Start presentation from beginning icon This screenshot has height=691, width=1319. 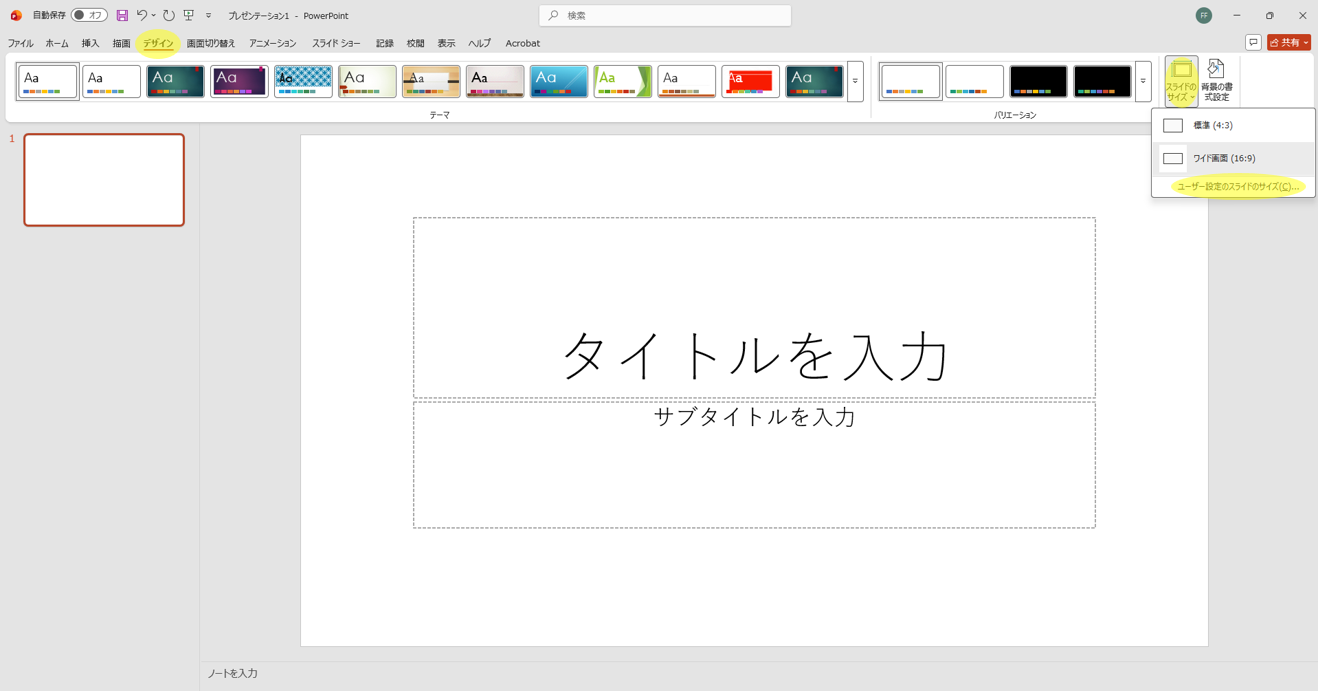click(188, 15)
